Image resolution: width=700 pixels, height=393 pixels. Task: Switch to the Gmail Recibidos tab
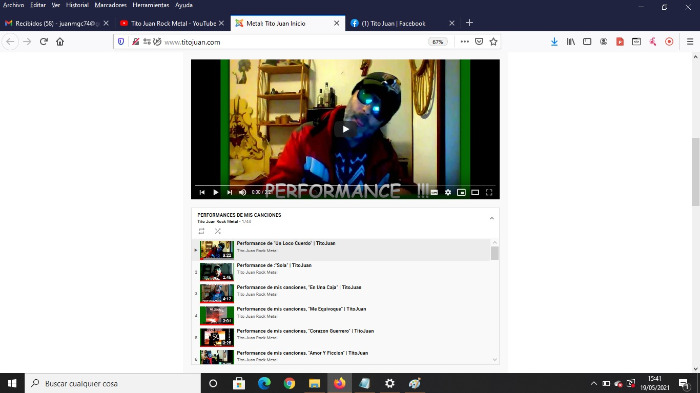pos(55,23)
